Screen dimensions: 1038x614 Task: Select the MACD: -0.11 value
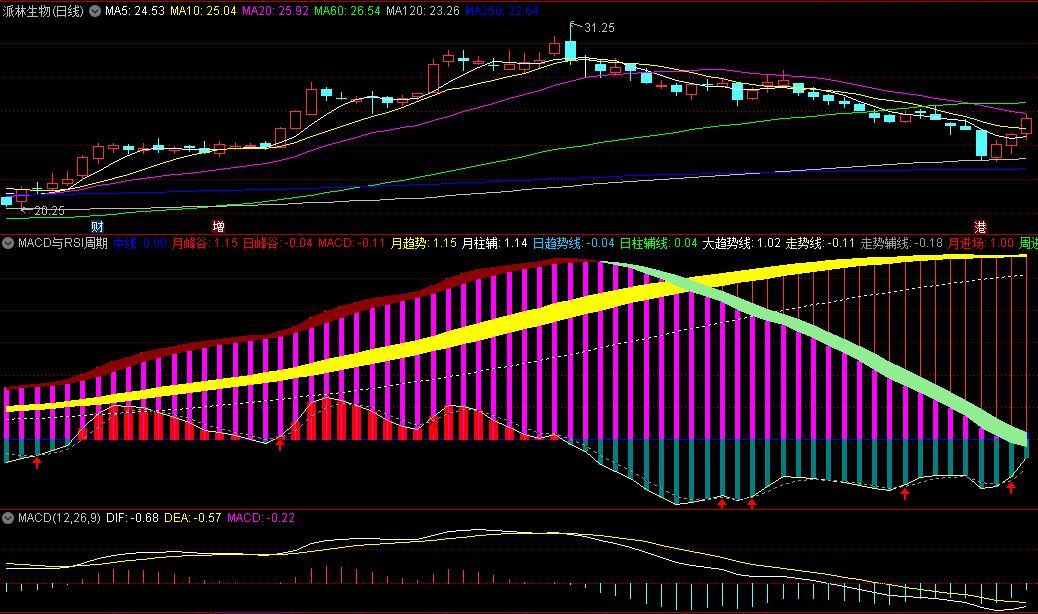pos(352,243)
